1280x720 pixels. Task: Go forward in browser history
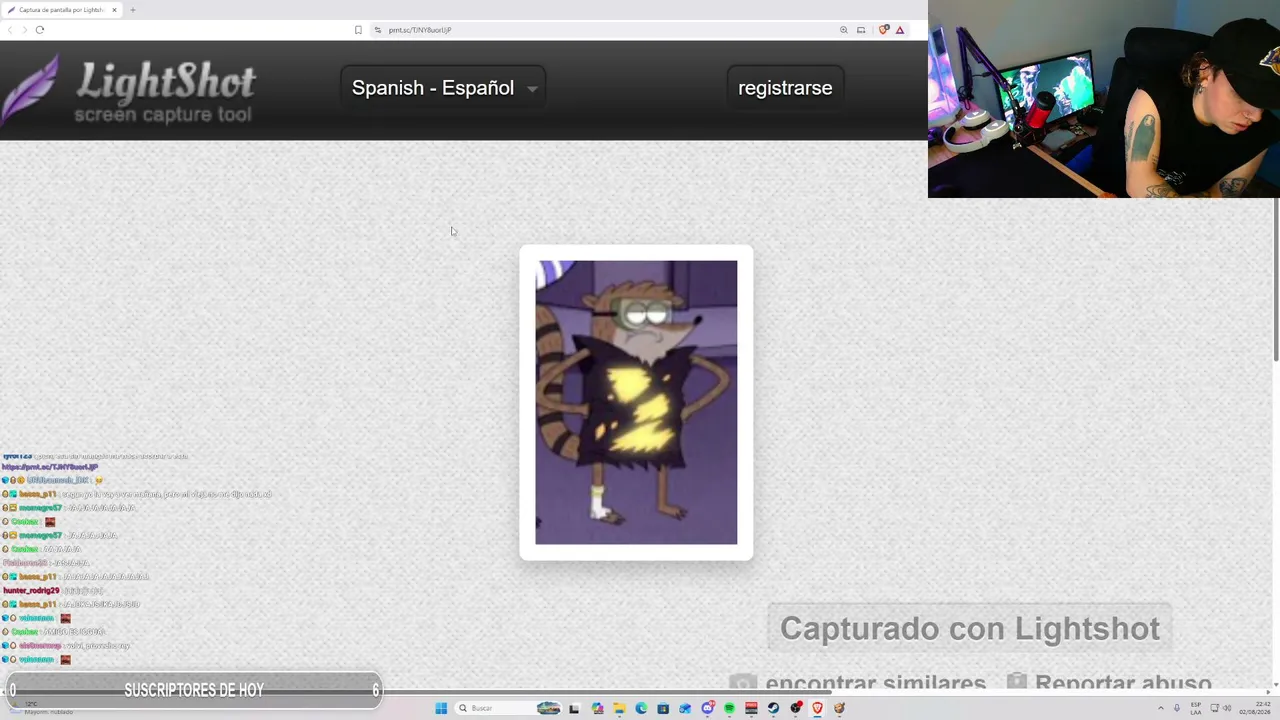click(x=24, y=30)
